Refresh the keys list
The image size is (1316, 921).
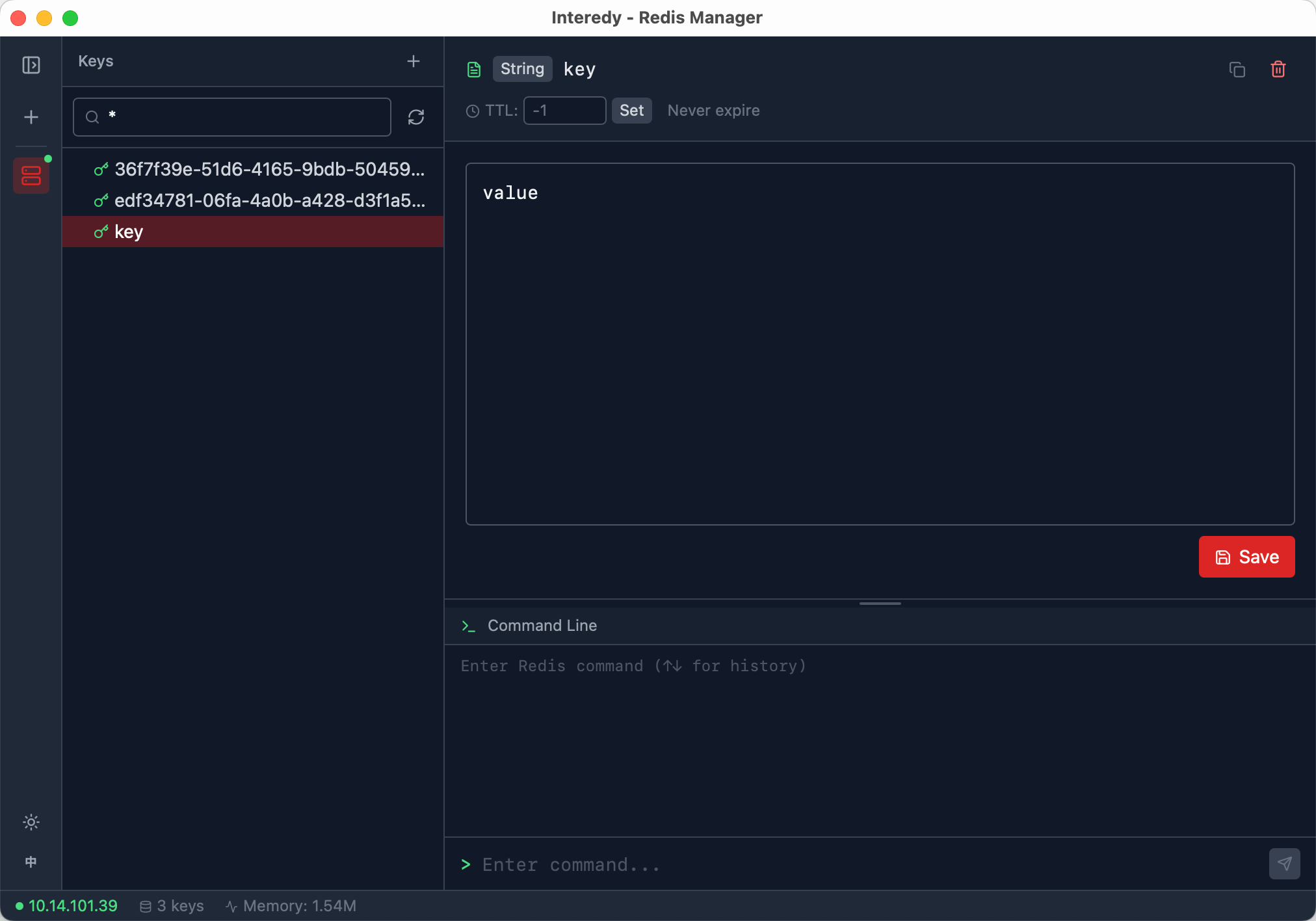(417, 117)
